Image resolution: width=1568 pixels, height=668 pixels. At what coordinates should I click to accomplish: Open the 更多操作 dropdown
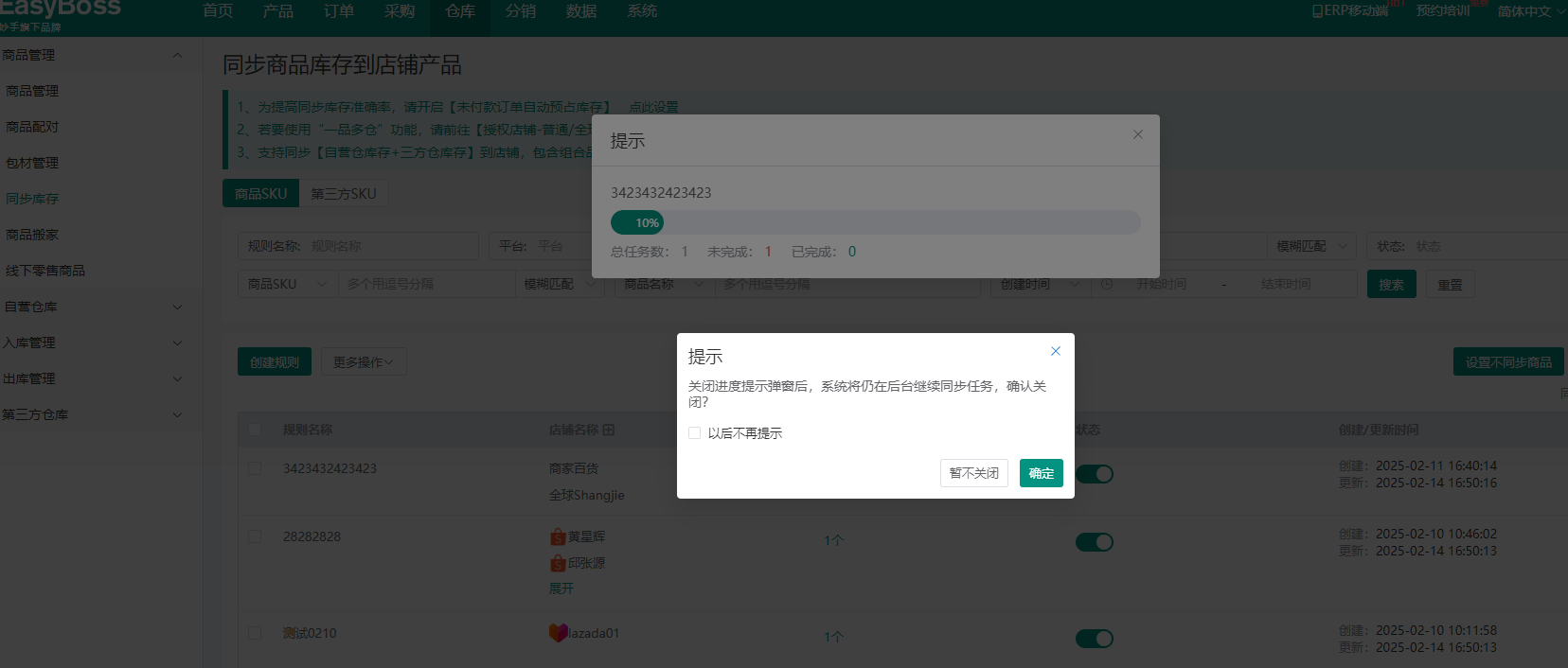coord(364,361)
